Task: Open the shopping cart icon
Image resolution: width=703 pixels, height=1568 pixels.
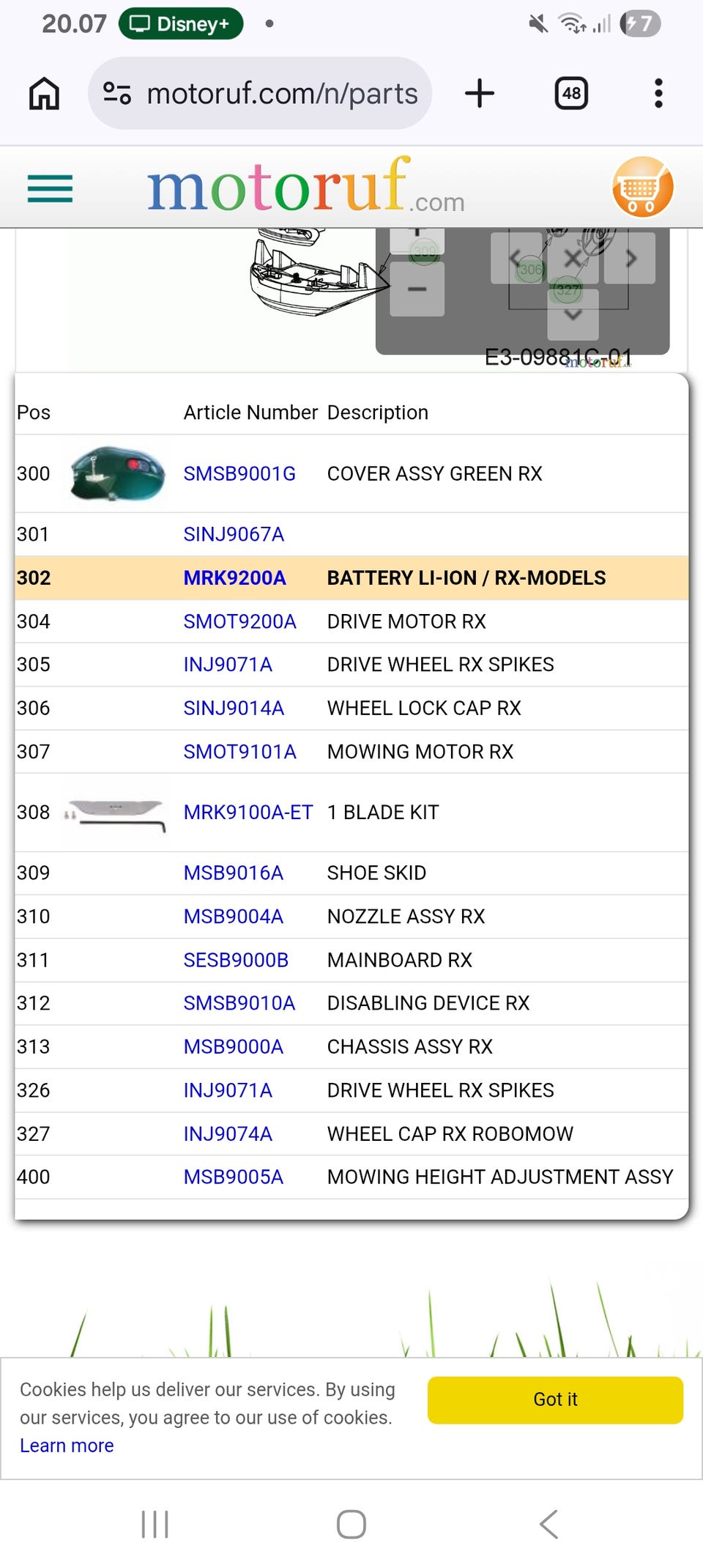Action: tap(642, 187)
